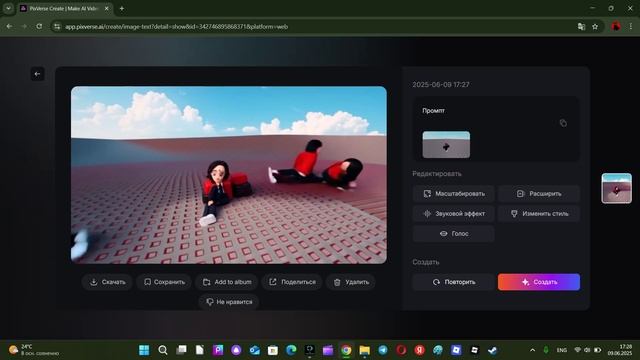Open the Windows Start menu
The width and height of the screenshot is (640, 360).
[144, 350]
